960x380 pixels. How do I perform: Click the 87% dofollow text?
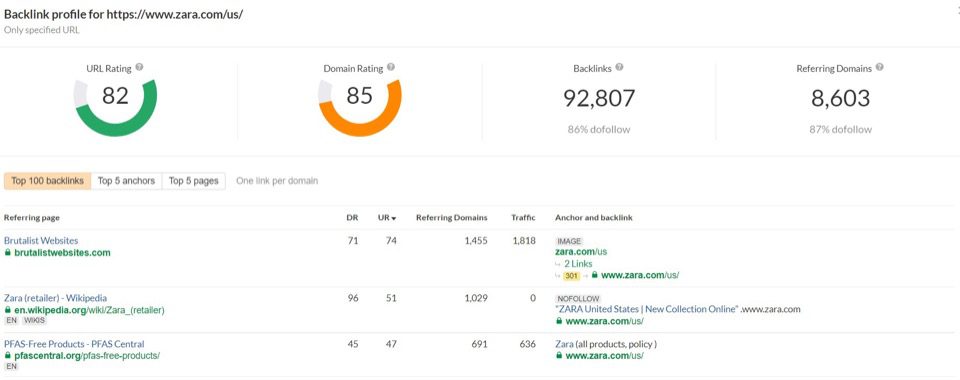tap(840, 130)
